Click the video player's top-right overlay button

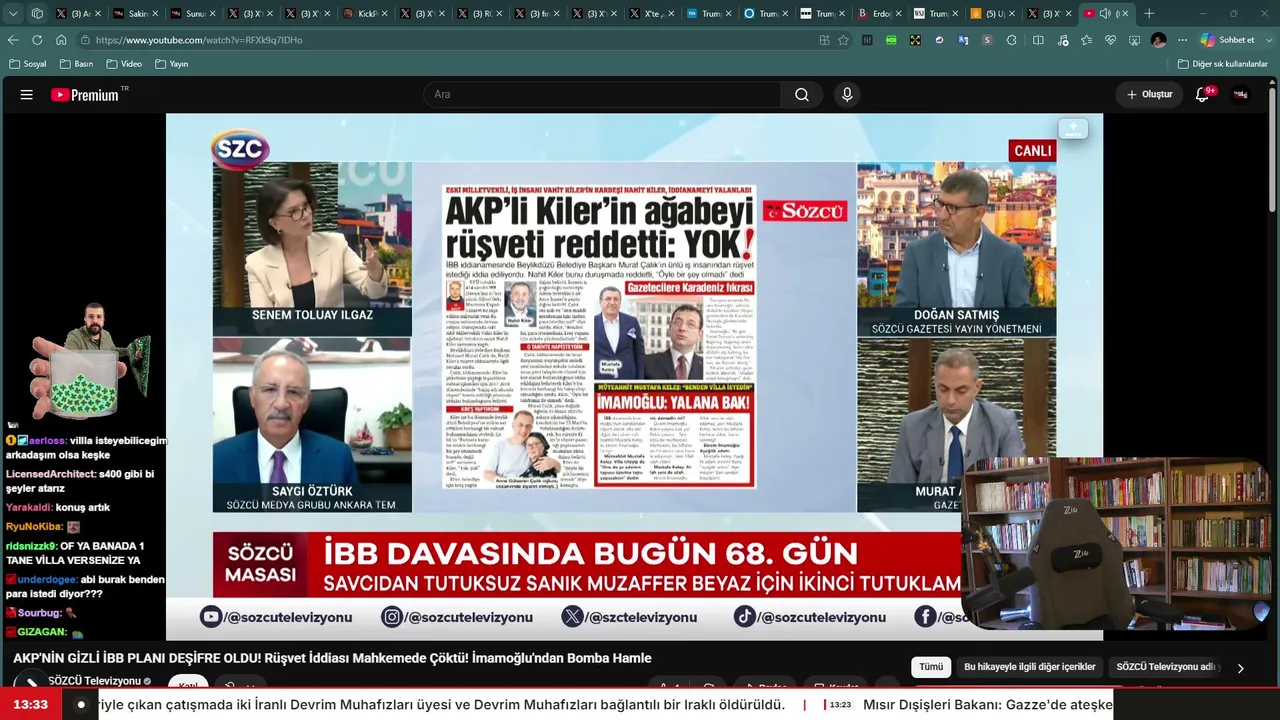[x=1073, y=129]
